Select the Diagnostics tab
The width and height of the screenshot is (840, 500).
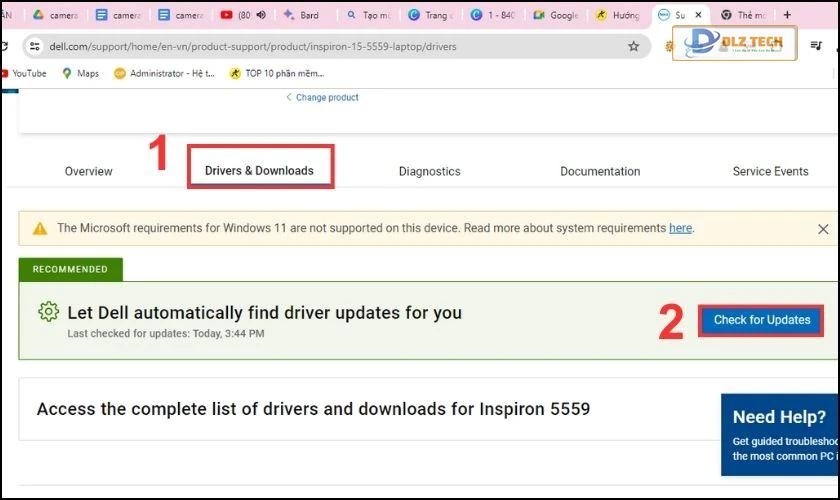[429, 171]
